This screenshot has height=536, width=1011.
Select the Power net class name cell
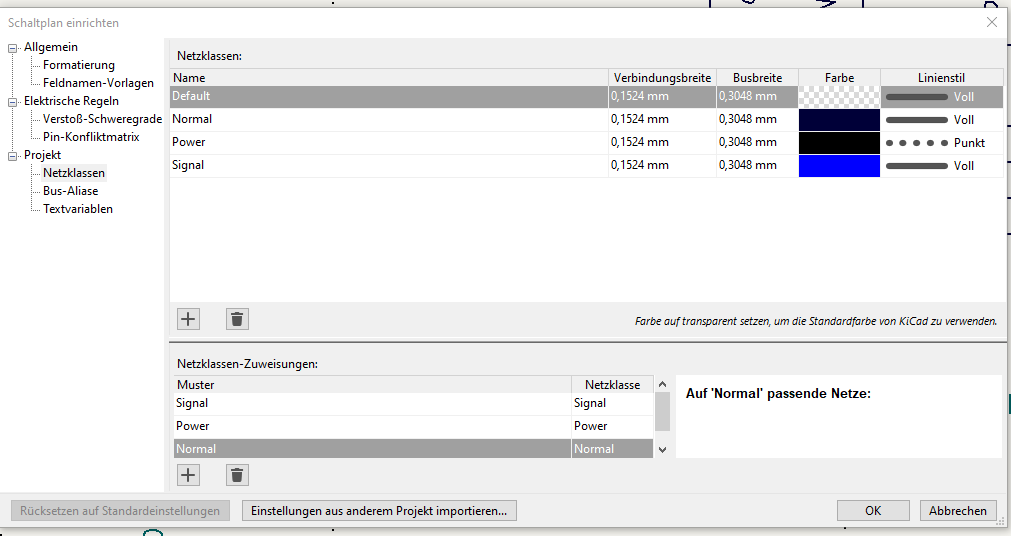389,143
